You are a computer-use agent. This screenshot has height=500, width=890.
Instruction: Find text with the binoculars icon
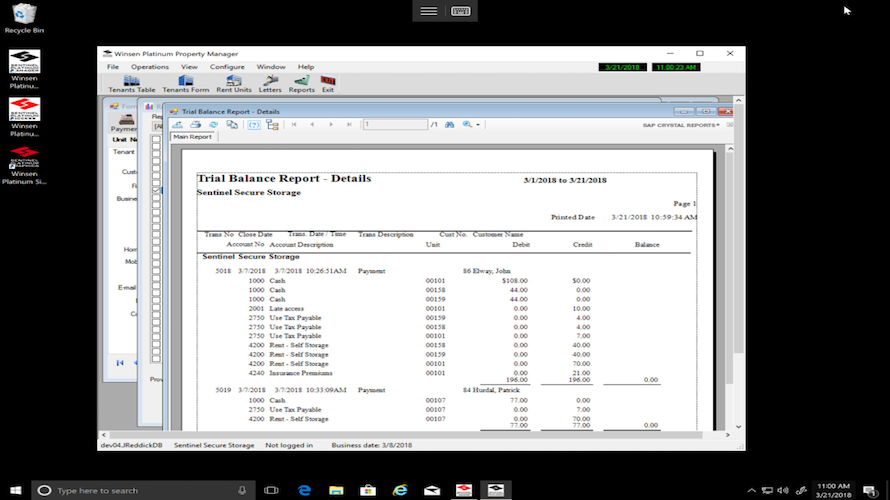click(450, 124)
